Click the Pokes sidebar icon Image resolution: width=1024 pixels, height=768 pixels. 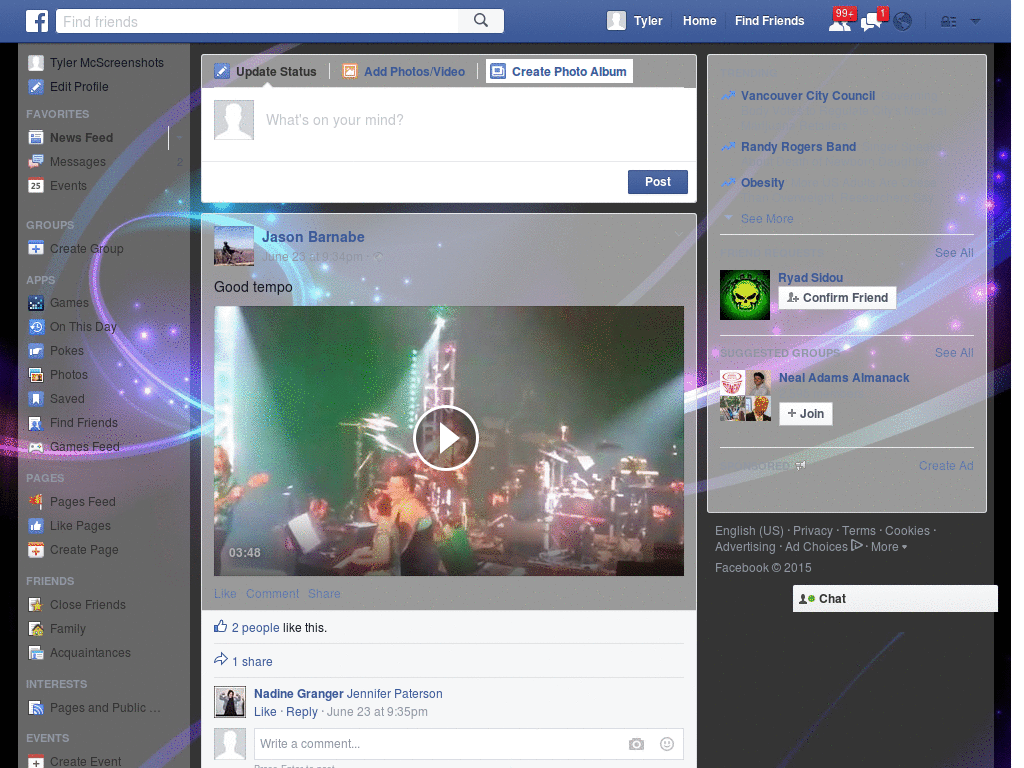coord(36,351)
